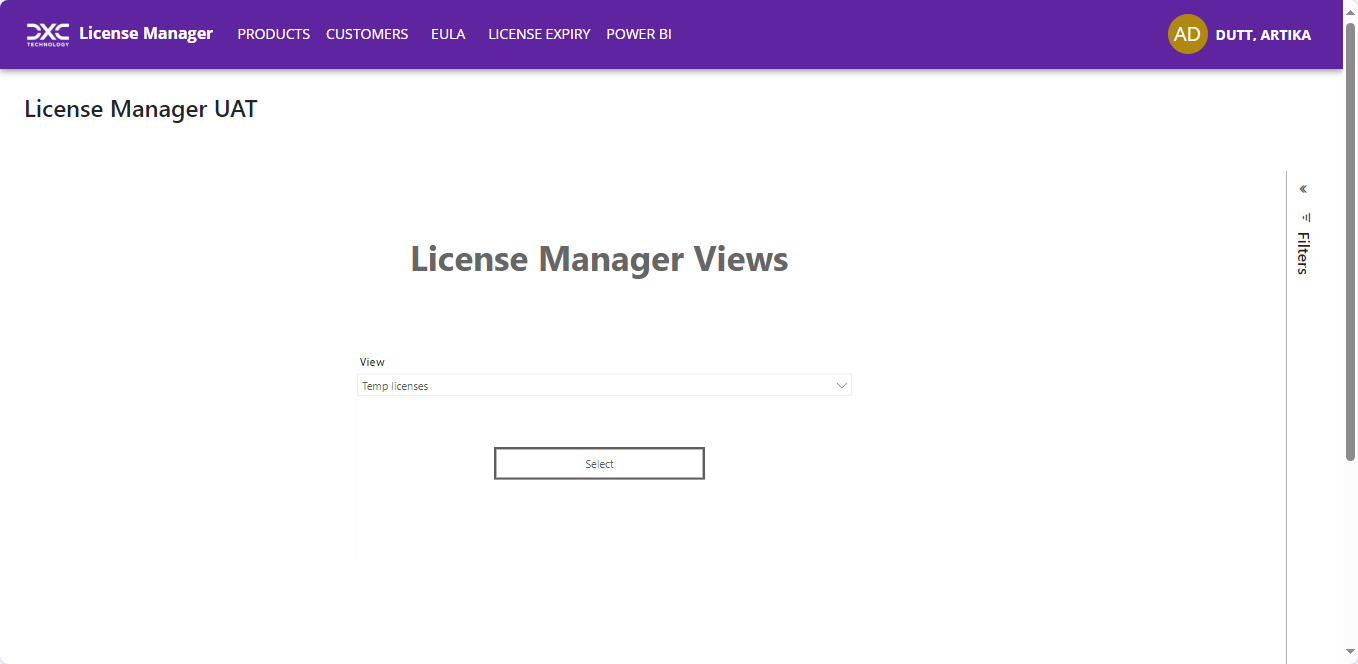Switch to the POWER BI page
This screenshot has height=664, width=1358.
[639, 34]
